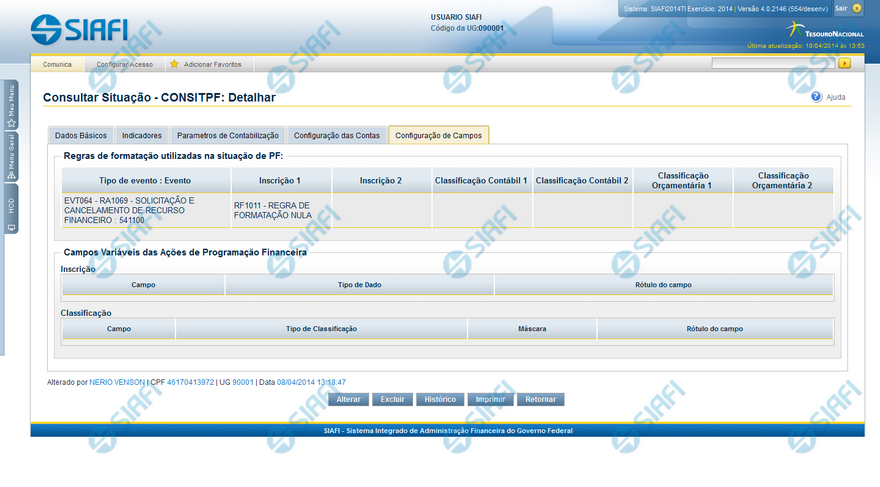
Task: Open the Parametros de Contabilização tab
Action: (227, 135)
